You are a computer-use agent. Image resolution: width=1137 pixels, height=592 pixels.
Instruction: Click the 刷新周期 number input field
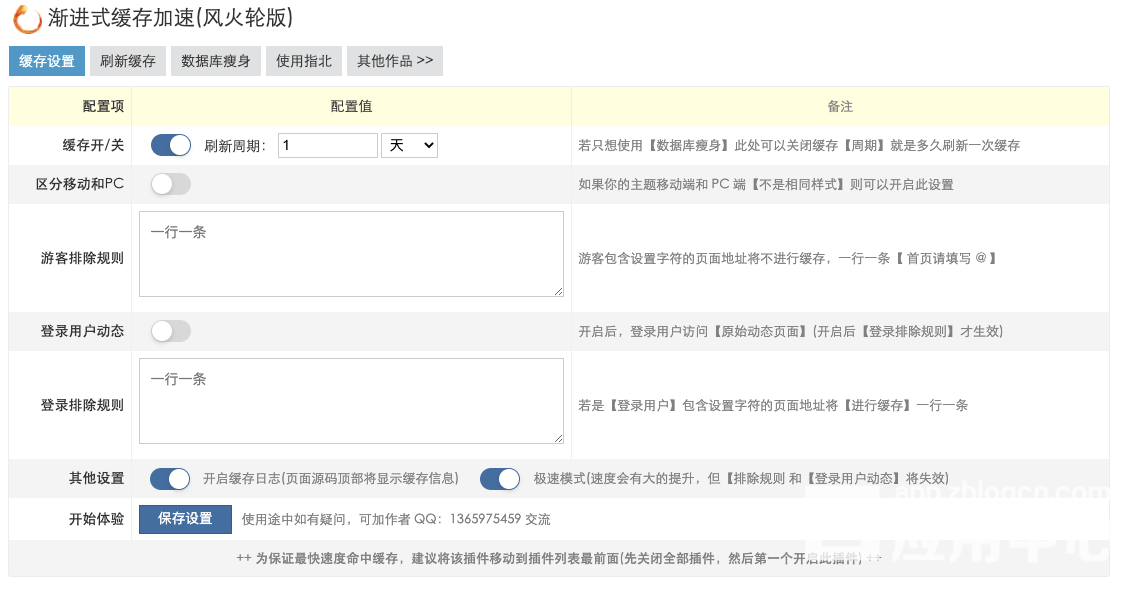coord(327,146)
